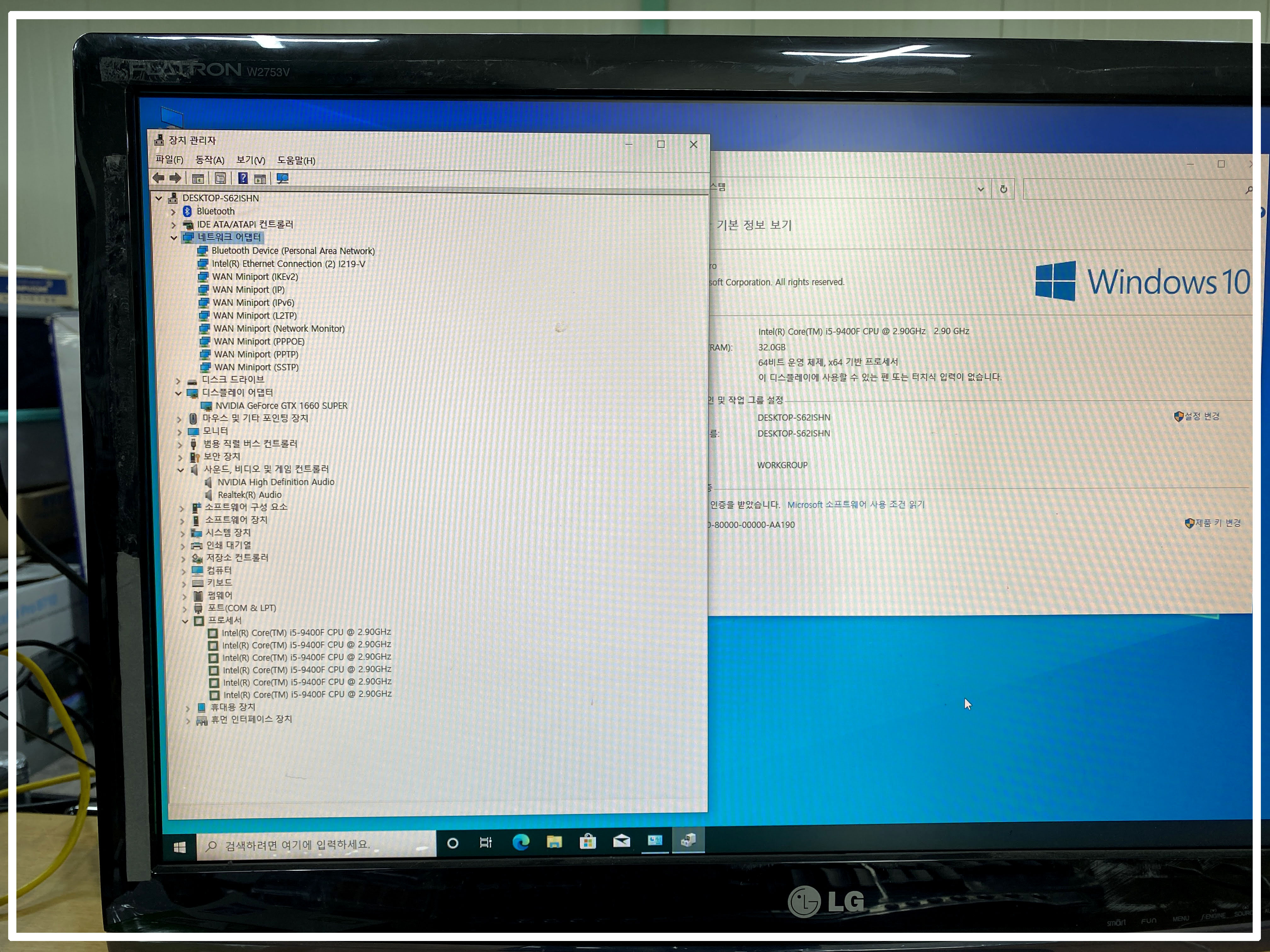Open the 보기(V) menu

(251, 160)
